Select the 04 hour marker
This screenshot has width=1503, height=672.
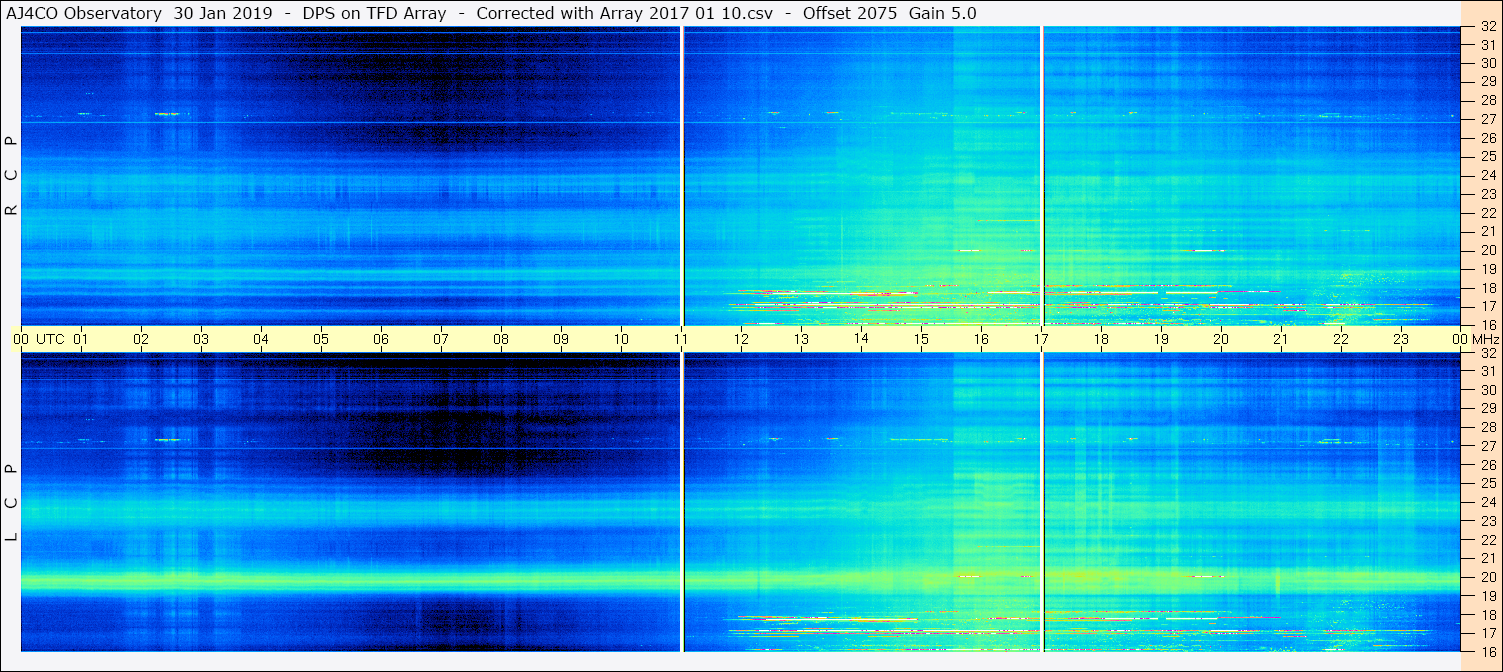coord(261,339)
